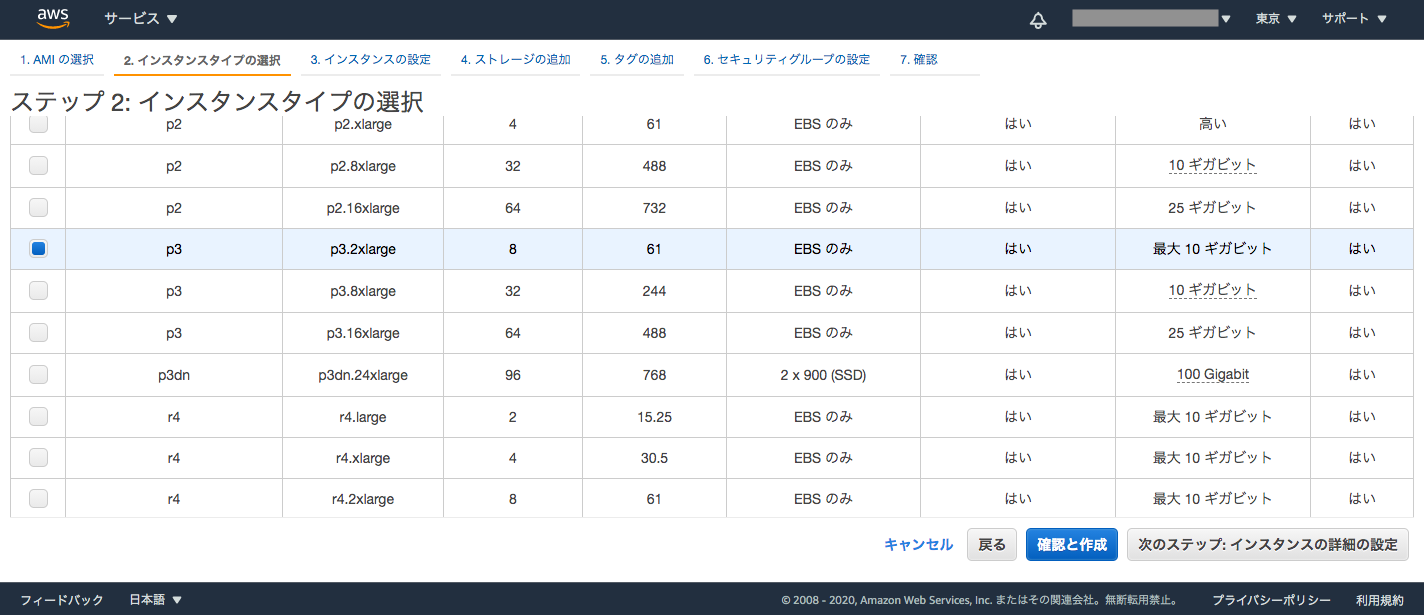This screenshot has width=1424, height=615.
Task: Click the 確認と作成 button
Action: click(1071, 545)
